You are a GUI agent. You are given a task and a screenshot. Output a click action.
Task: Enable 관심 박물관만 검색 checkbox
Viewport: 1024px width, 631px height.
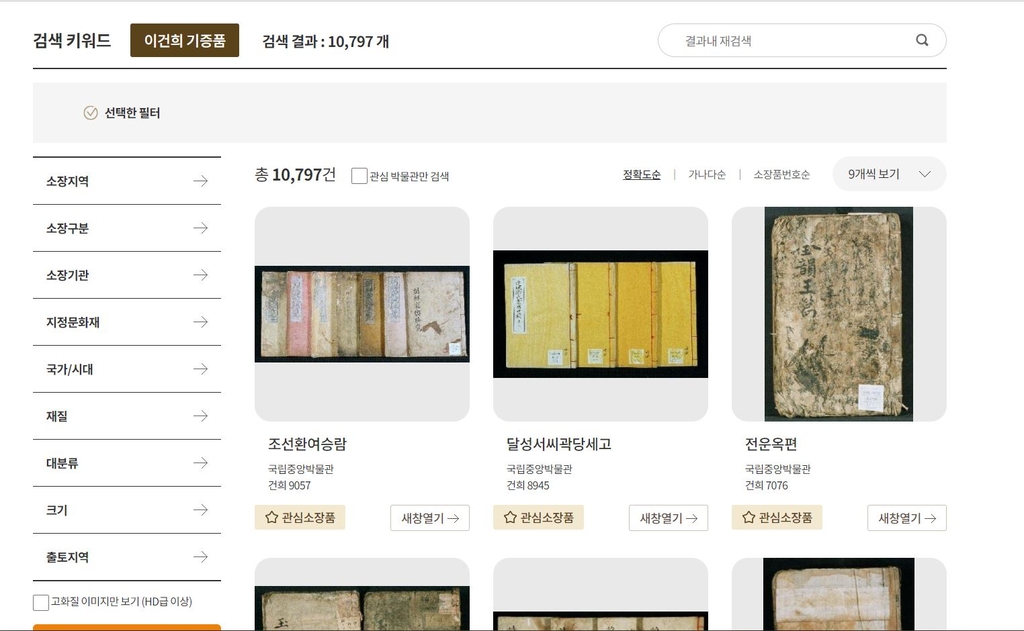coord(360,176)
